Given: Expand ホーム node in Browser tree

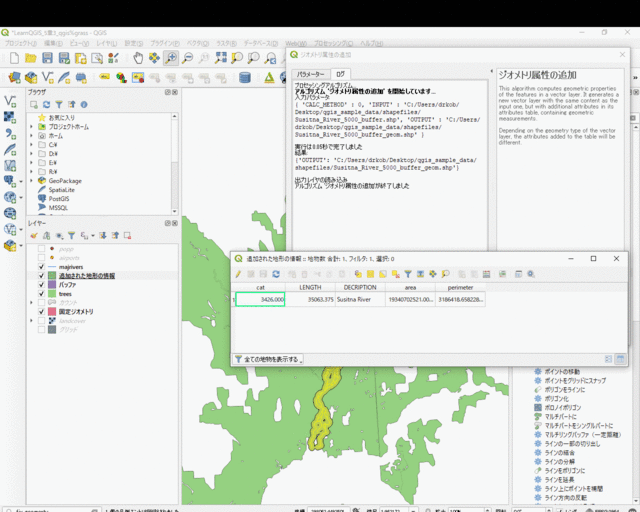Looking at the screenshot, I should pyautogui.click(x=31, y=136).
